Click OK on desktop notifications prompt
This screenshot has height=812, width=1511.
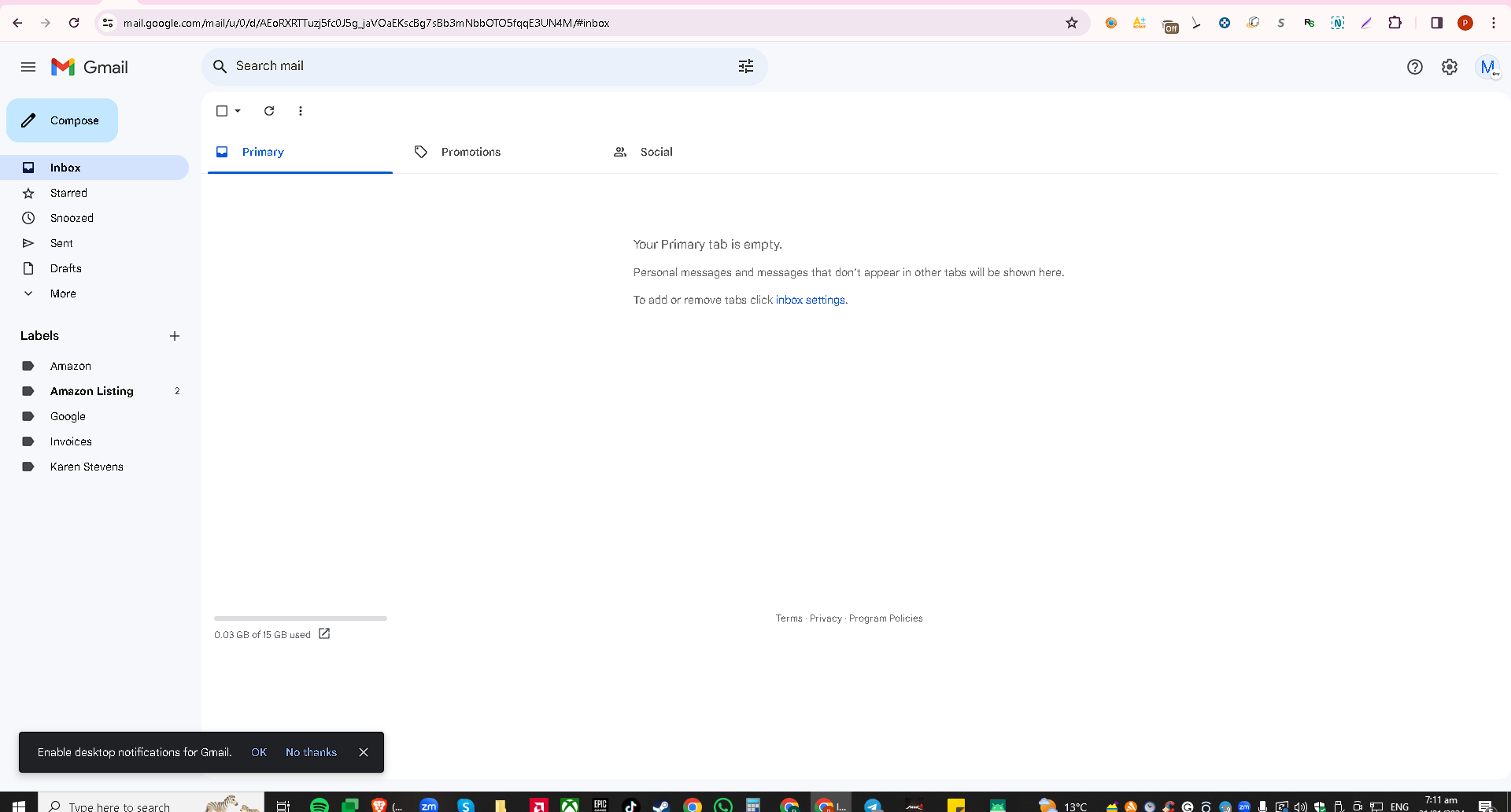(259, 752)
